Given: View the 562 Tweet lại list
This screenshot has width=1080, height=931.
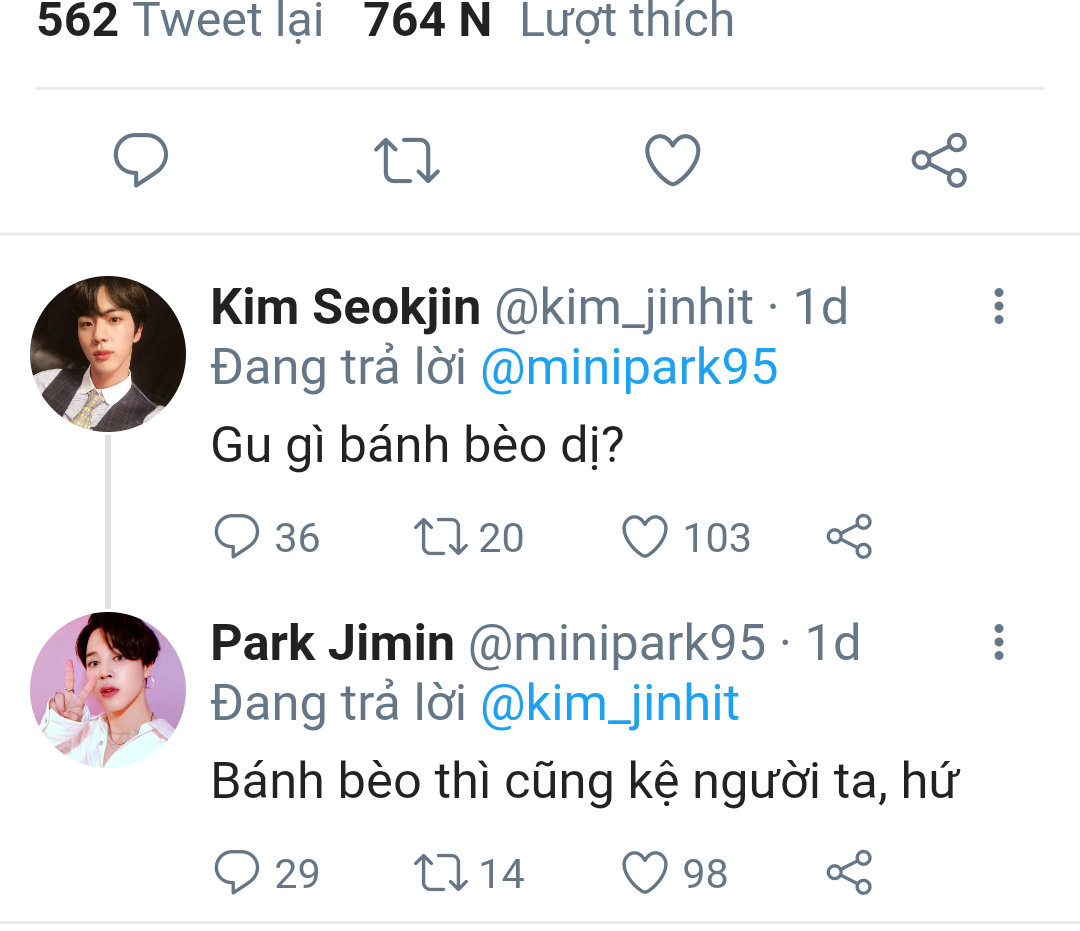Looking at the screenshot, I should tap(180, 20).
